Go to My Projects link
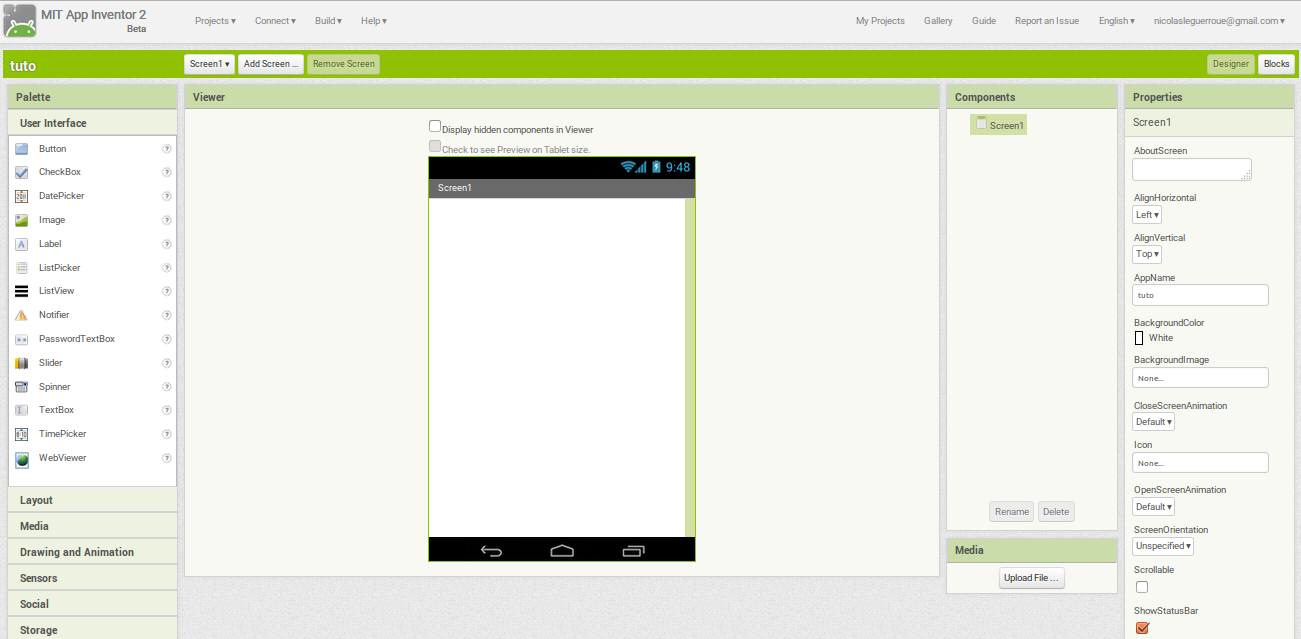1301x639 pixels. pos(880,21)
